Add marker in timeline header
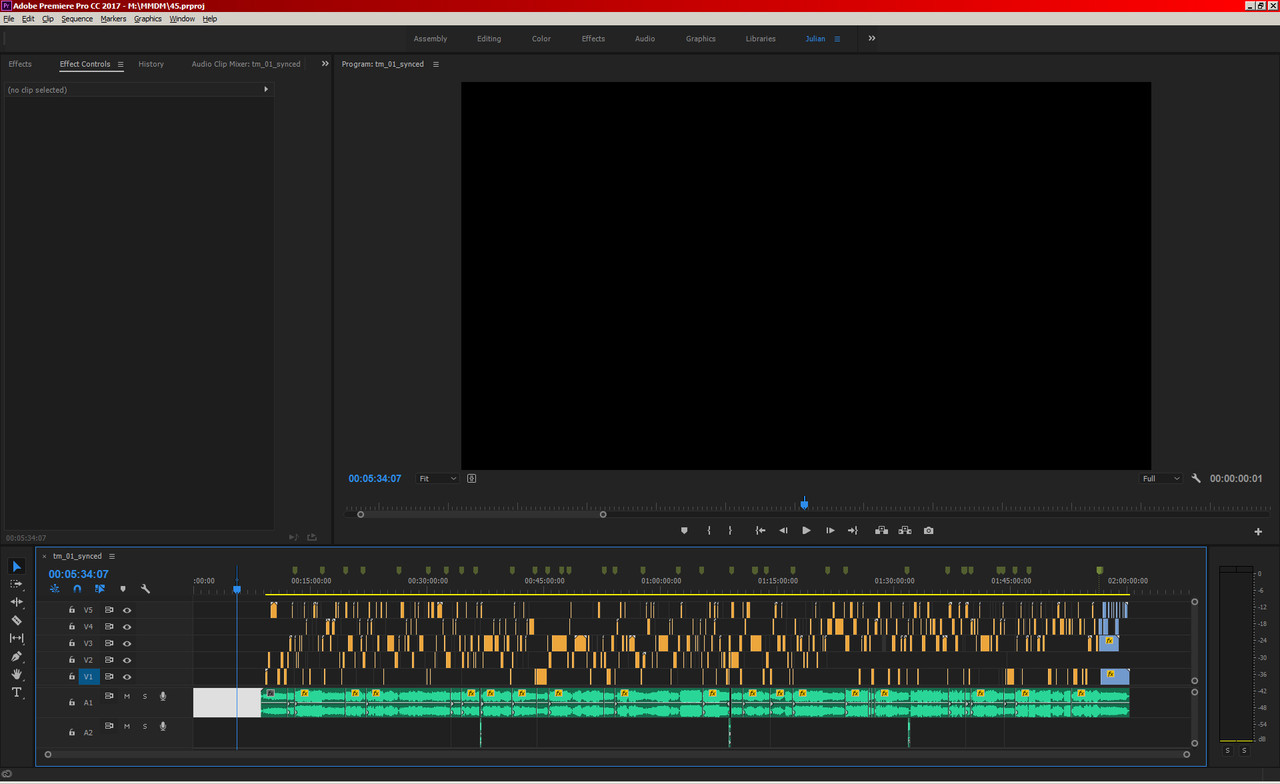Image resolution: width=1280 pixels, height=784 pixels. 123,589
